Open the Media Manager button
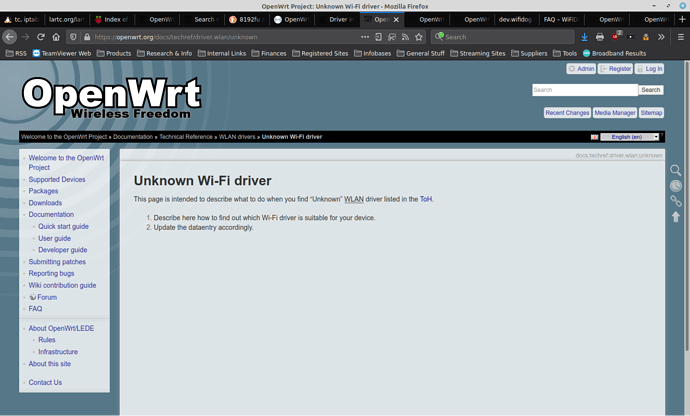690x416 pixels. 615,113
